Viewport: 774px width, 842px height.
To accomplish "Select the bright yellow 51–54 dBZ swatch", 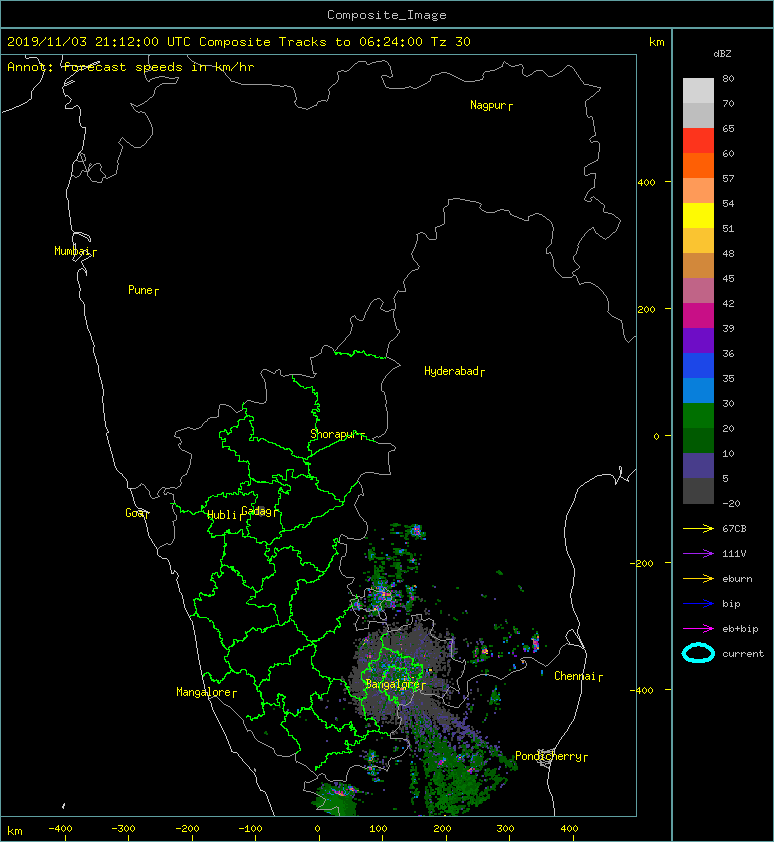I will 698,215.
